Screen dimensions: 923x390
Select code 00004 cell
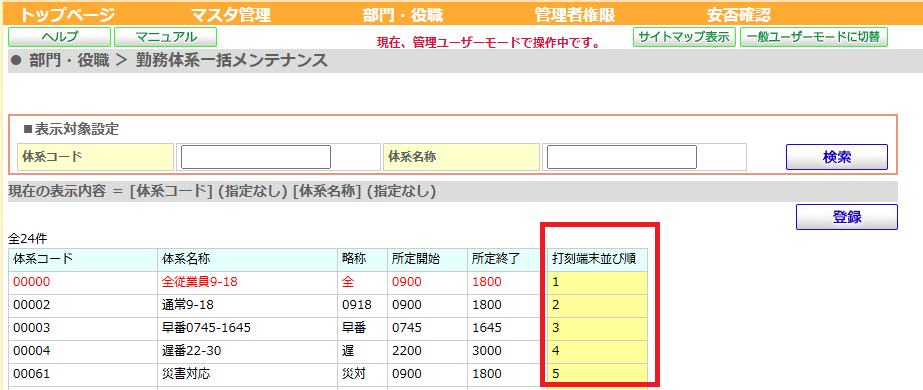83,351
